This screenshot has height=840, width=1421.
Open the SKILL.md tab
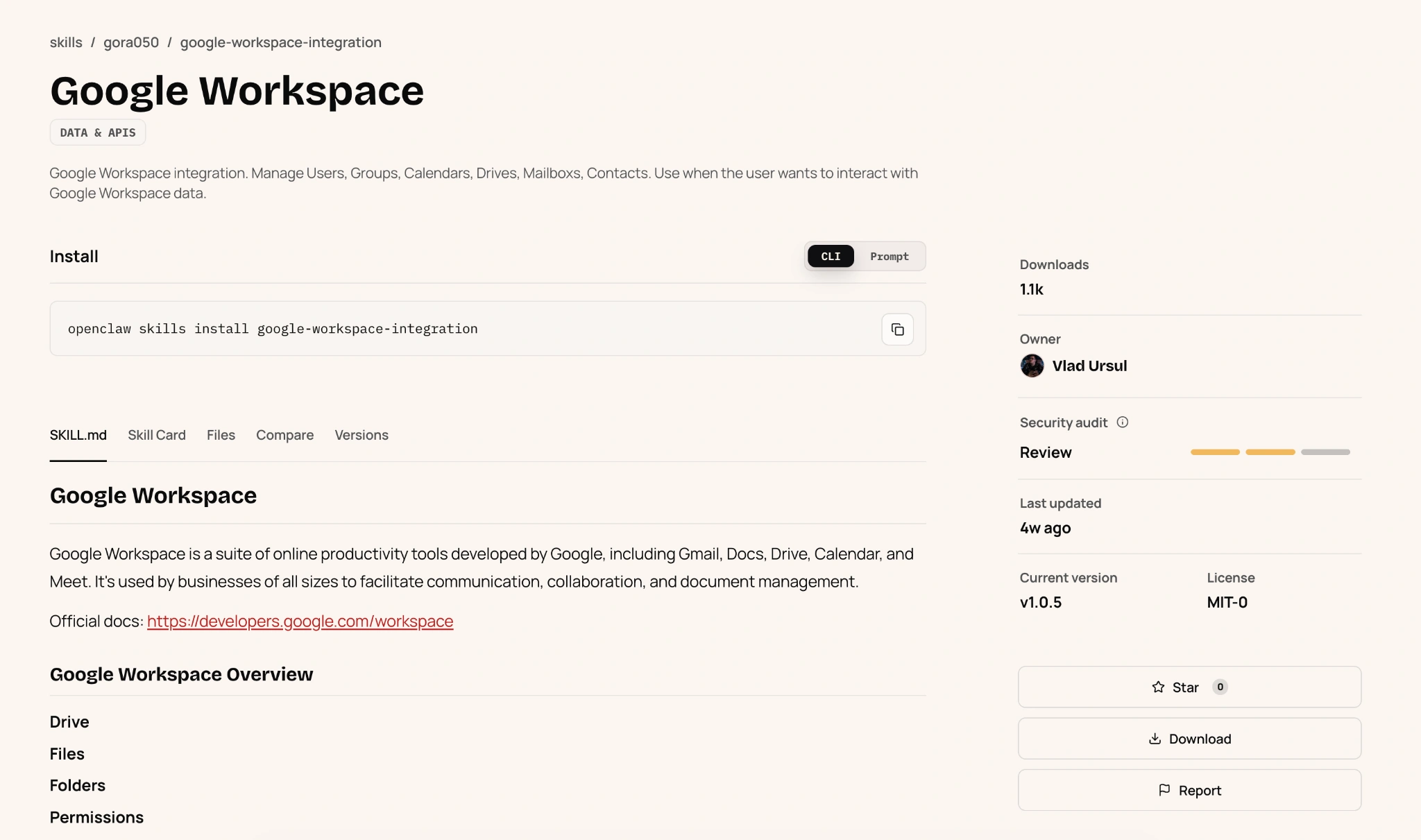pyautogui.click(x=78, y=435)
